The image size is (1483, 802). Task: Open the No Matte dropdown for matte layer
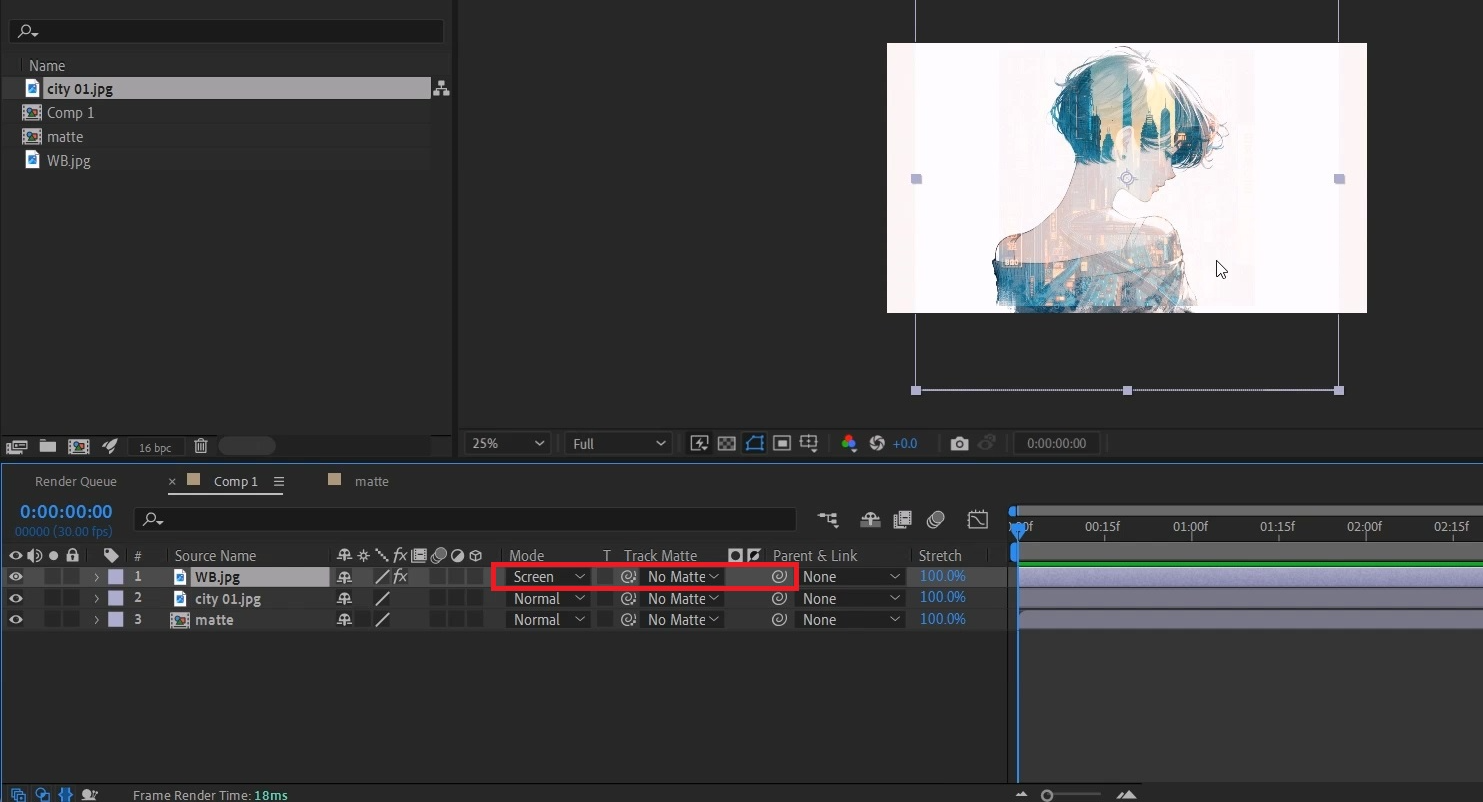pyautogui.click(x=682, y=620)
